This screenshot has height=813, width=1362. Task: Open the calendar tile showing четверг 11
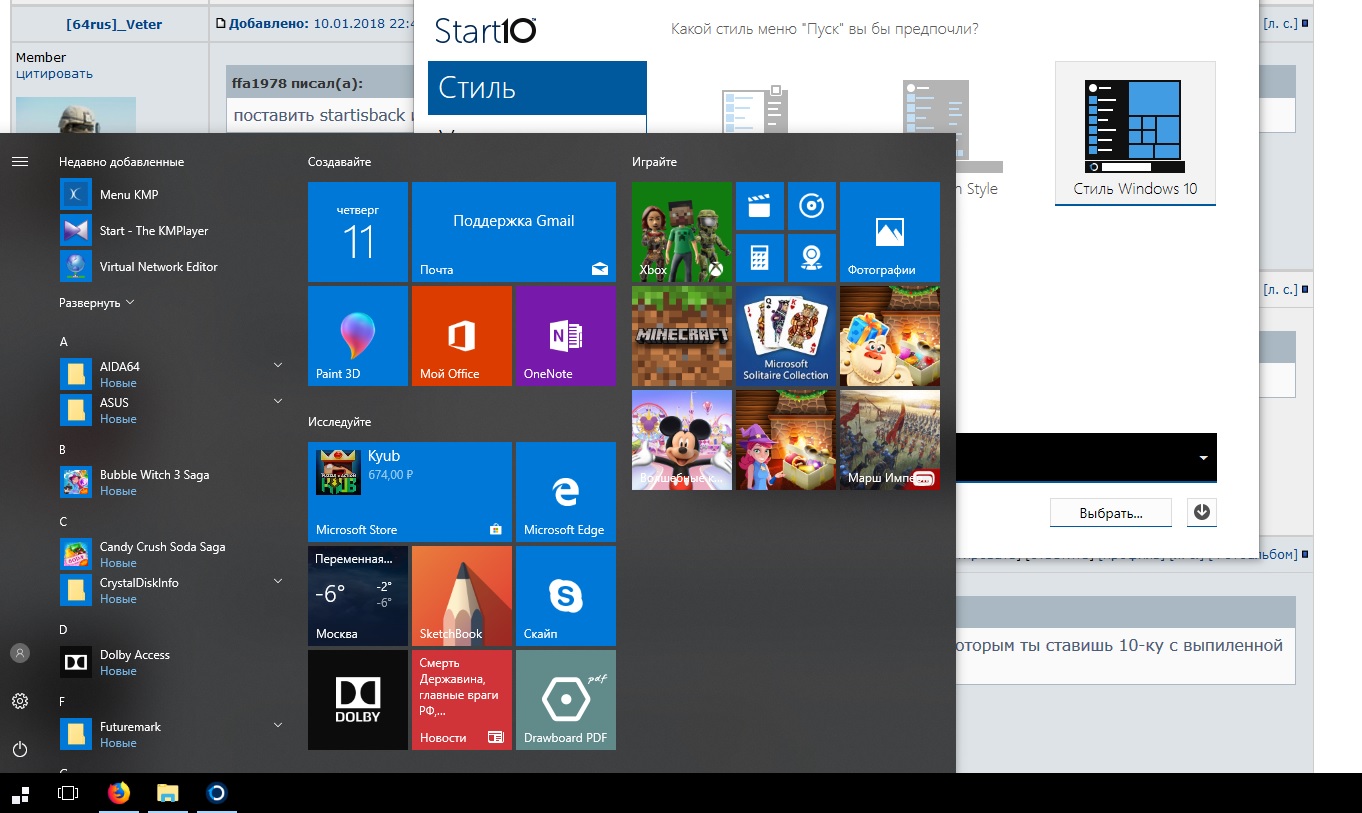click(x=358, y=232)
